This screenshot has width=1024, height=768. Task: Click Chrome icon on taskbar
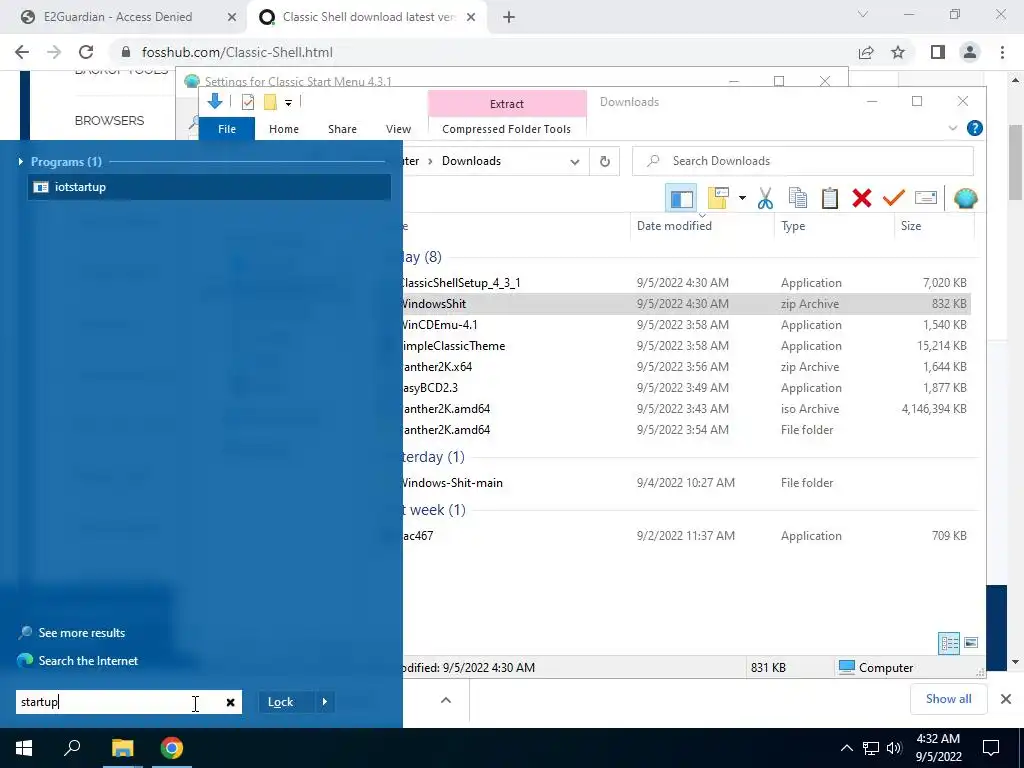[x=172, y=748]
